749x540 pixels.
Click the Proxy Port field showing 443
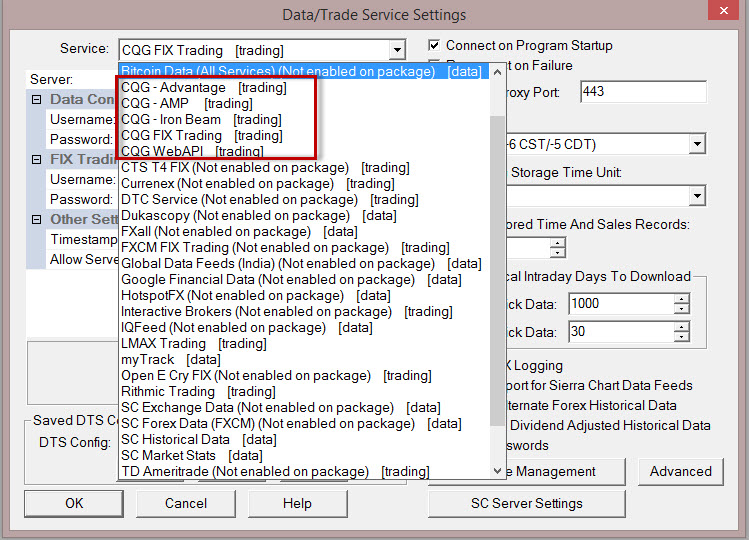click(x=643, y=91)
